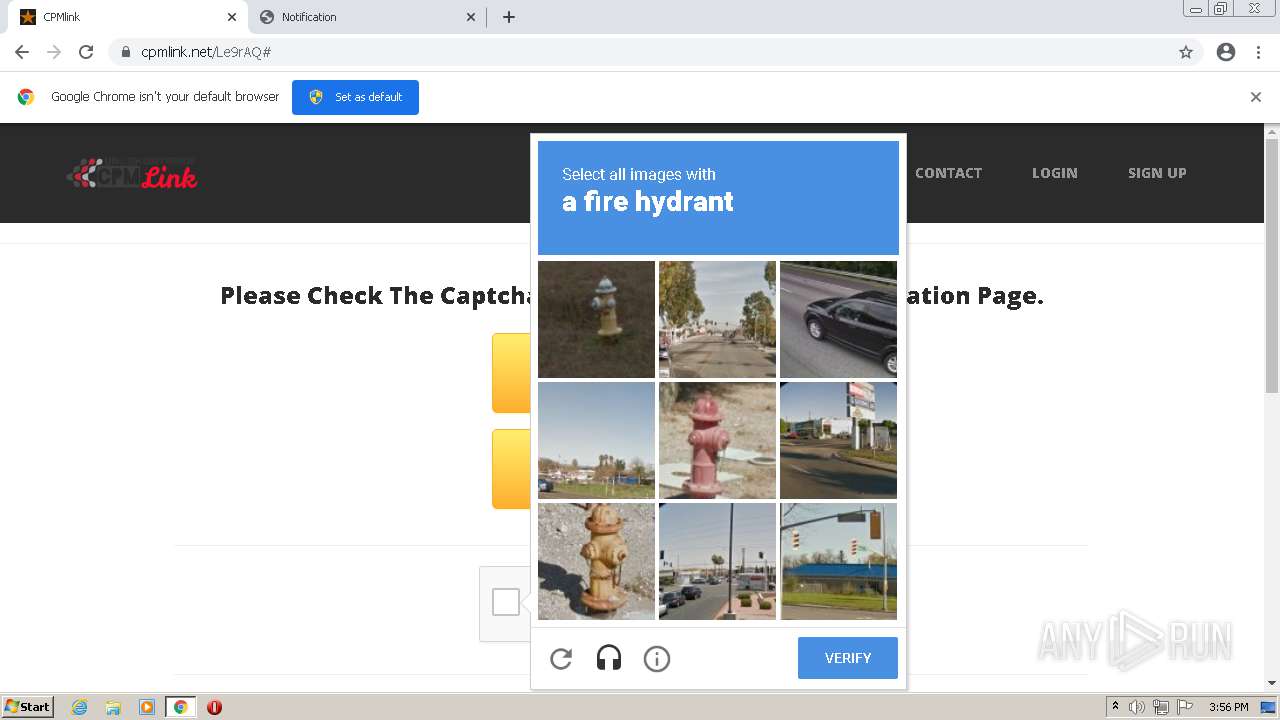Click the VERIFY button

(x=848, y=658)
